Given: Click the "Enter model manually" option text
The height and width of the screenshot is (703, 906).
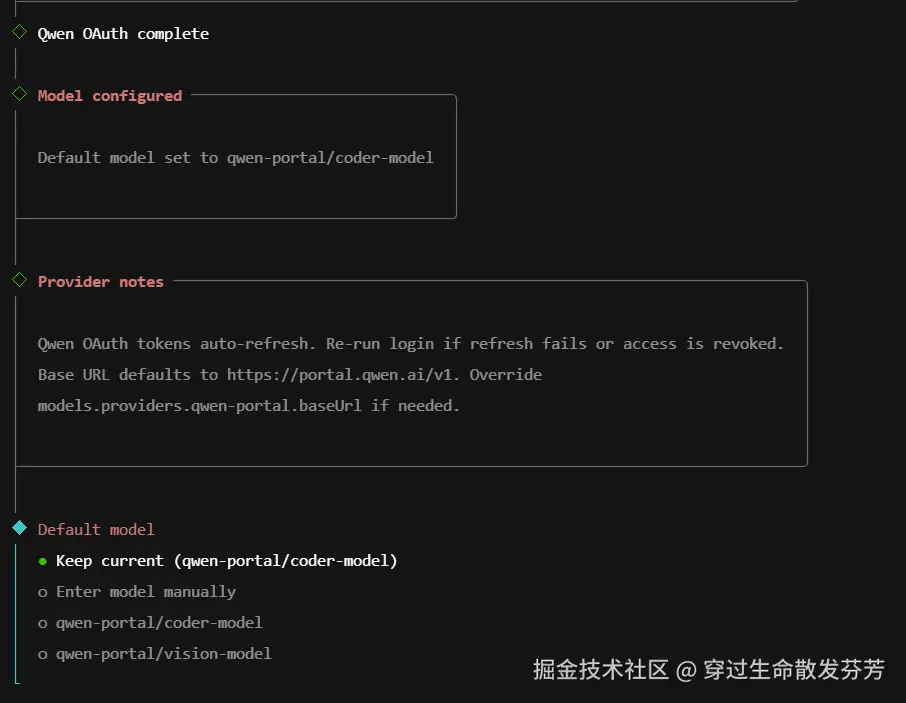Looking at the screenshot, I should [x=146, y=592].
